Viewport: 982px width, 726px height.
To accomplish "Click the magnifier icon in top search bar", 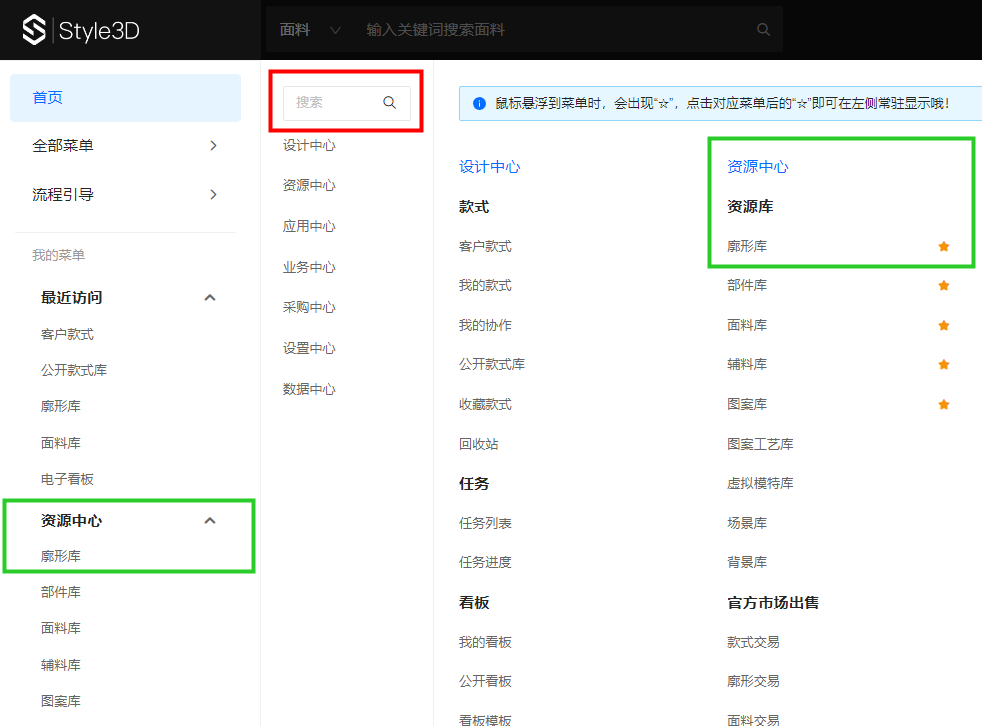I will pyautogui.click(x=763, y=30).
